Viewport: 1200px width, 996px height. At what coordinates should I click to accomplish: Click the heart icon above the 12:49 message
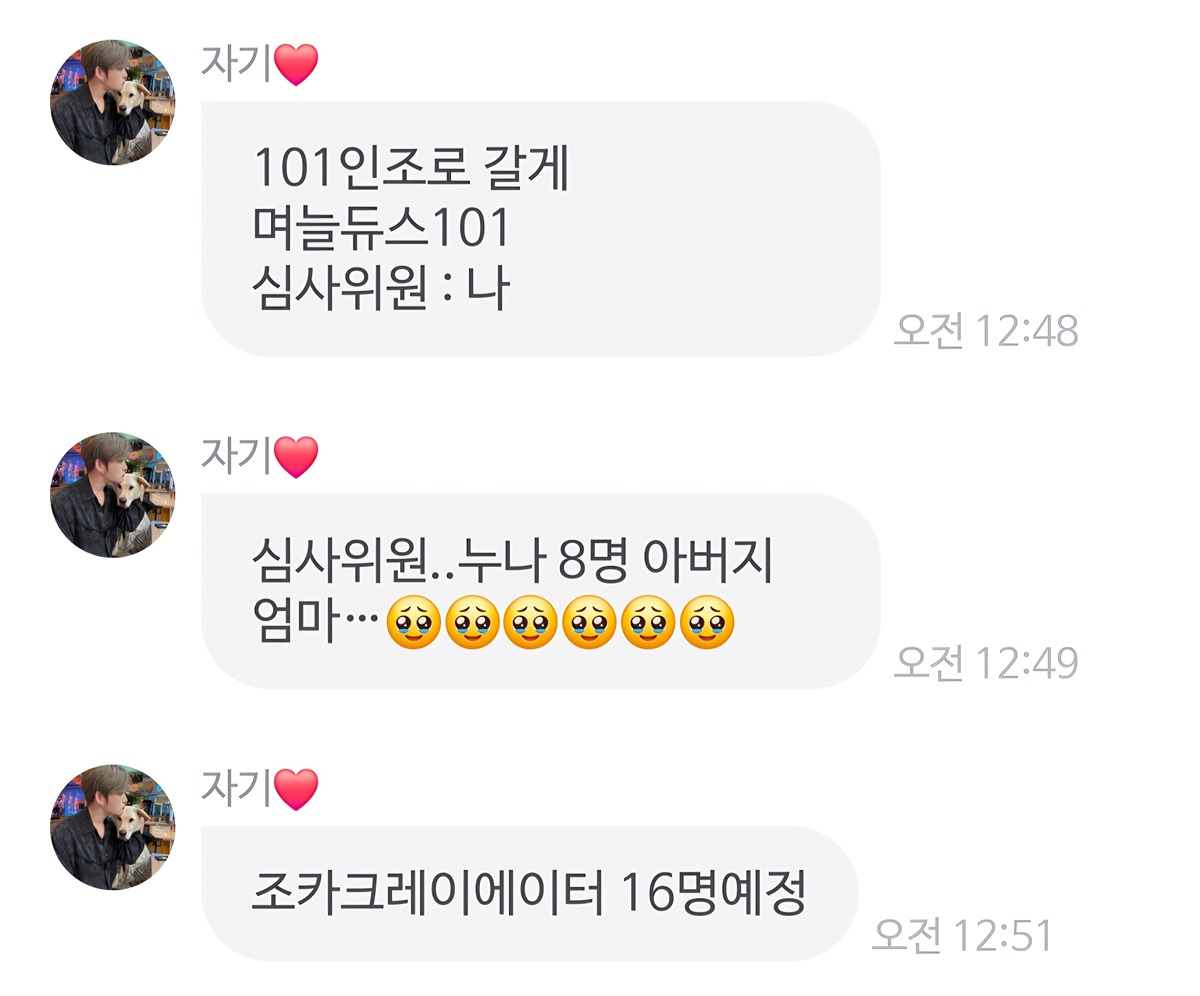pyautogui.click(x=296, y=458)
